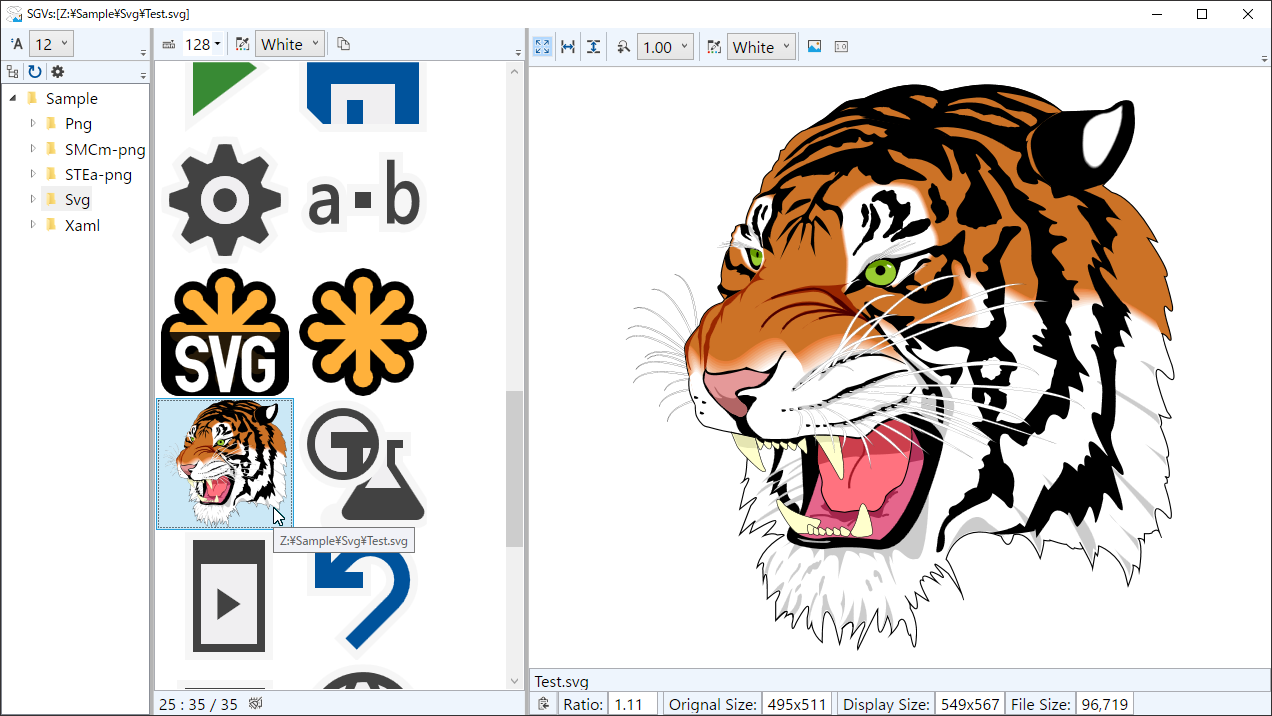Click the Ratio value 1.11
Screen dimensions: 1272x716
[x=633, y=704]
